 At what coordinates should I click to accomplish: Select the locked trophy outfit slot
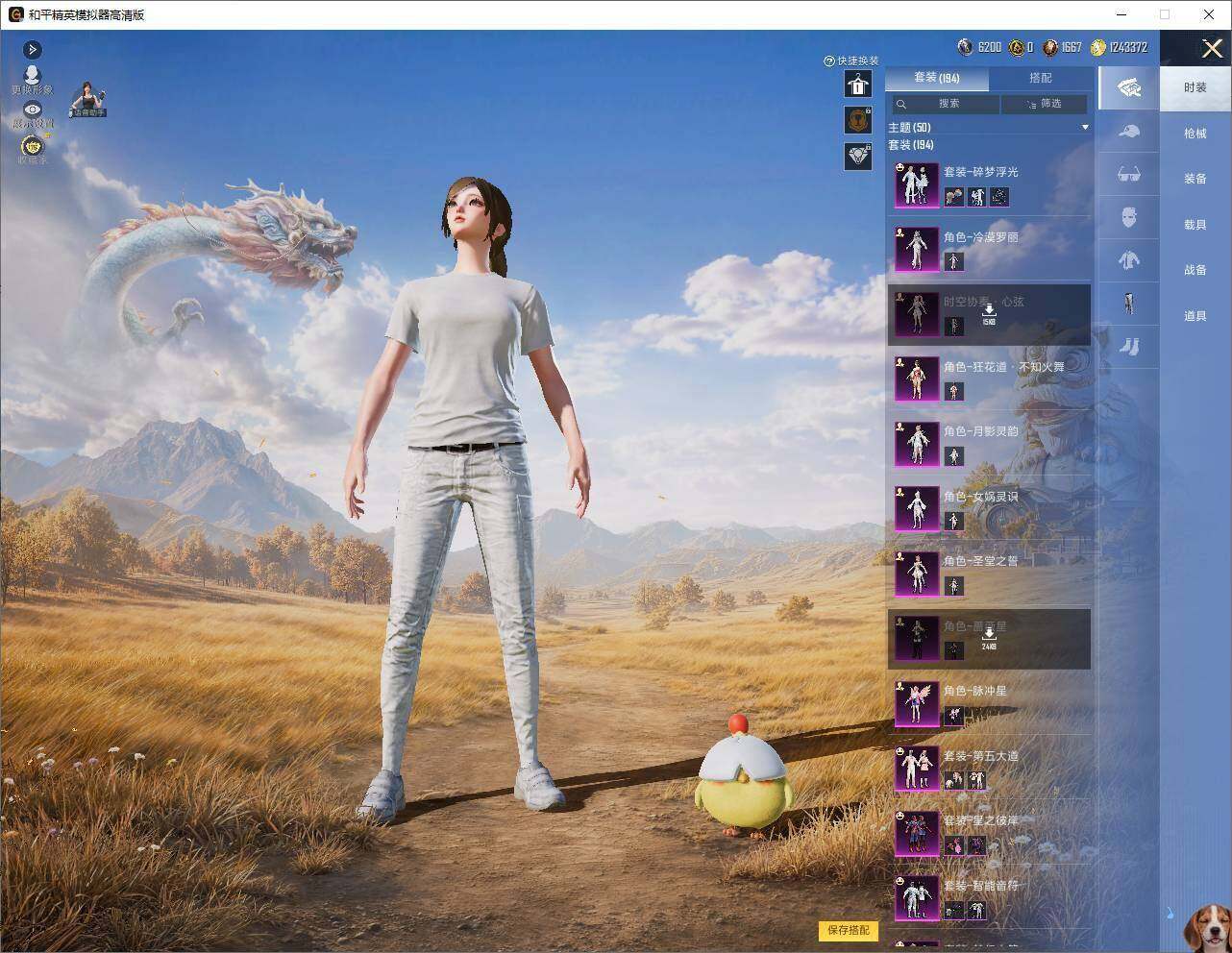(857, 120)
